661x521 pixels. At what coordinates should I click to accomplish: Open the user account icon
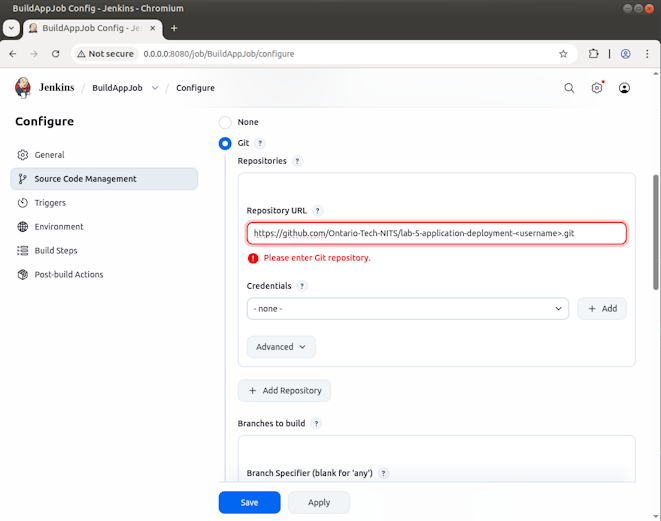click(x=625, y=88)
